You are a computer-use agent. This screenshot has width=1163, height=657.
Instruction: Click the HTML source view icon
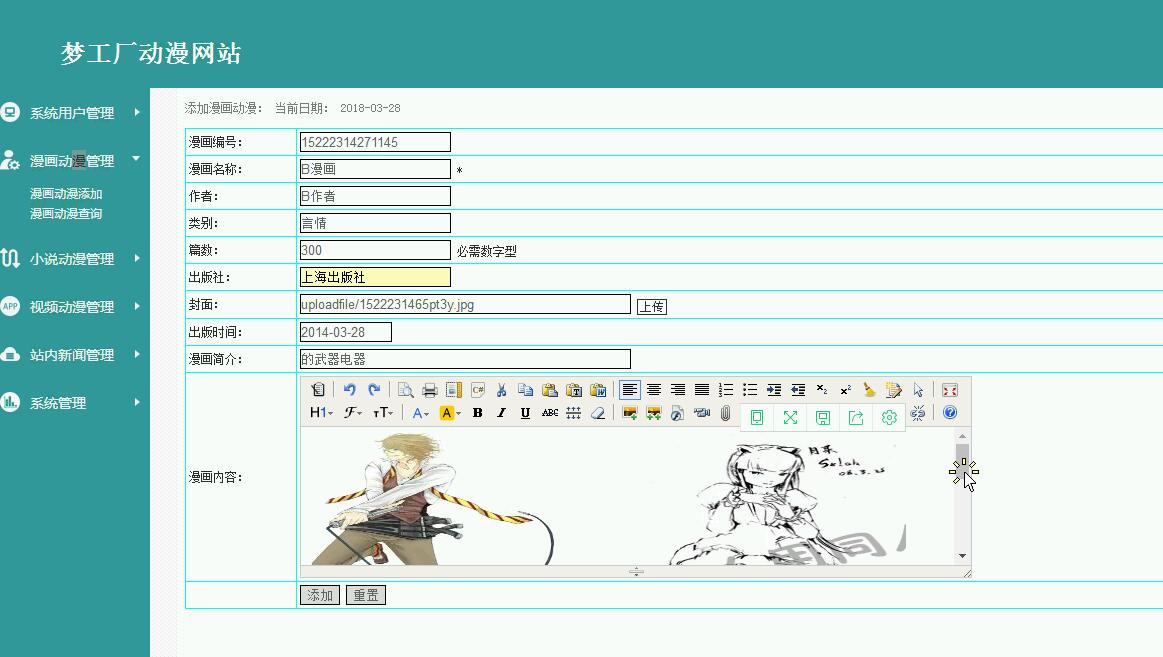(318, 389)
